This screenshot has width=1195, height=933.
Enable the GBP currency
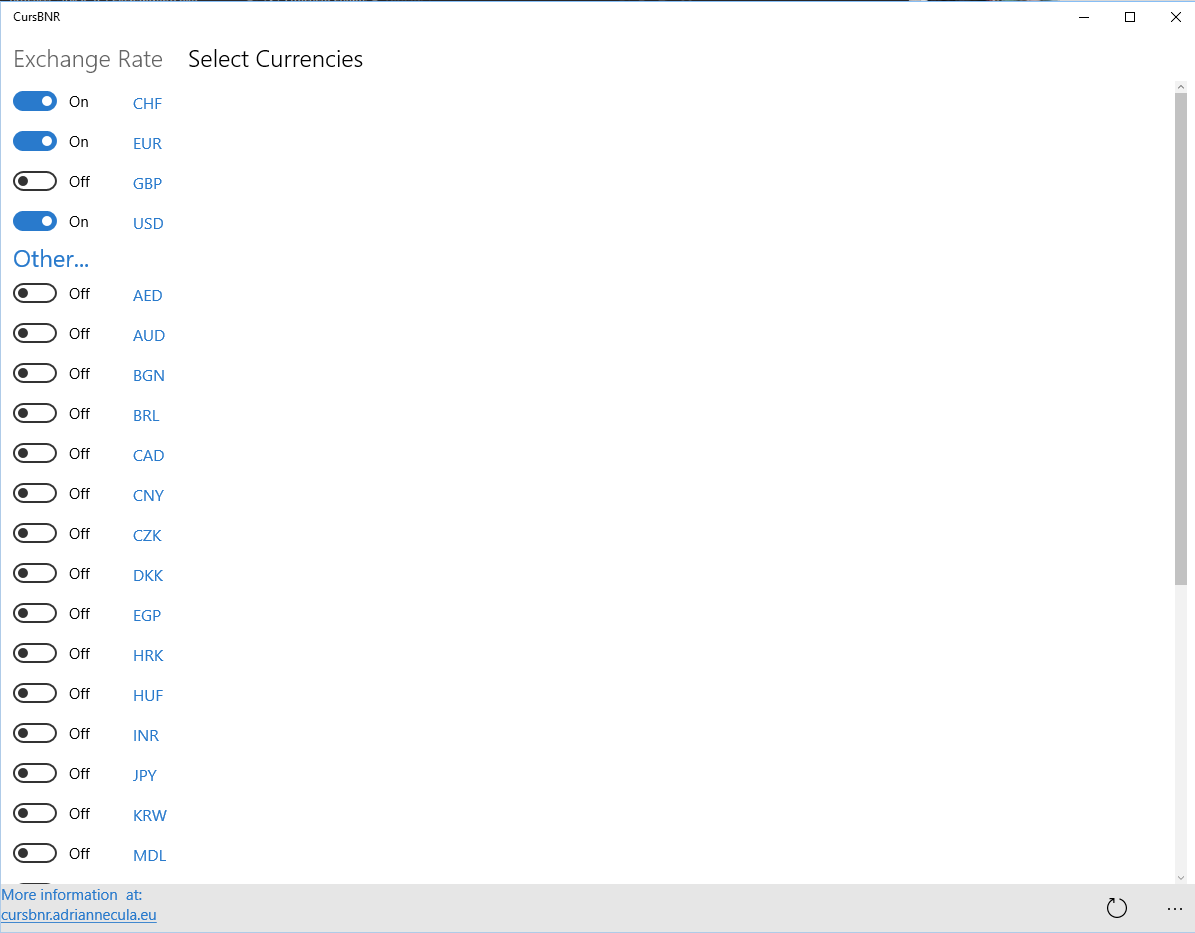(x=35, y=181)
